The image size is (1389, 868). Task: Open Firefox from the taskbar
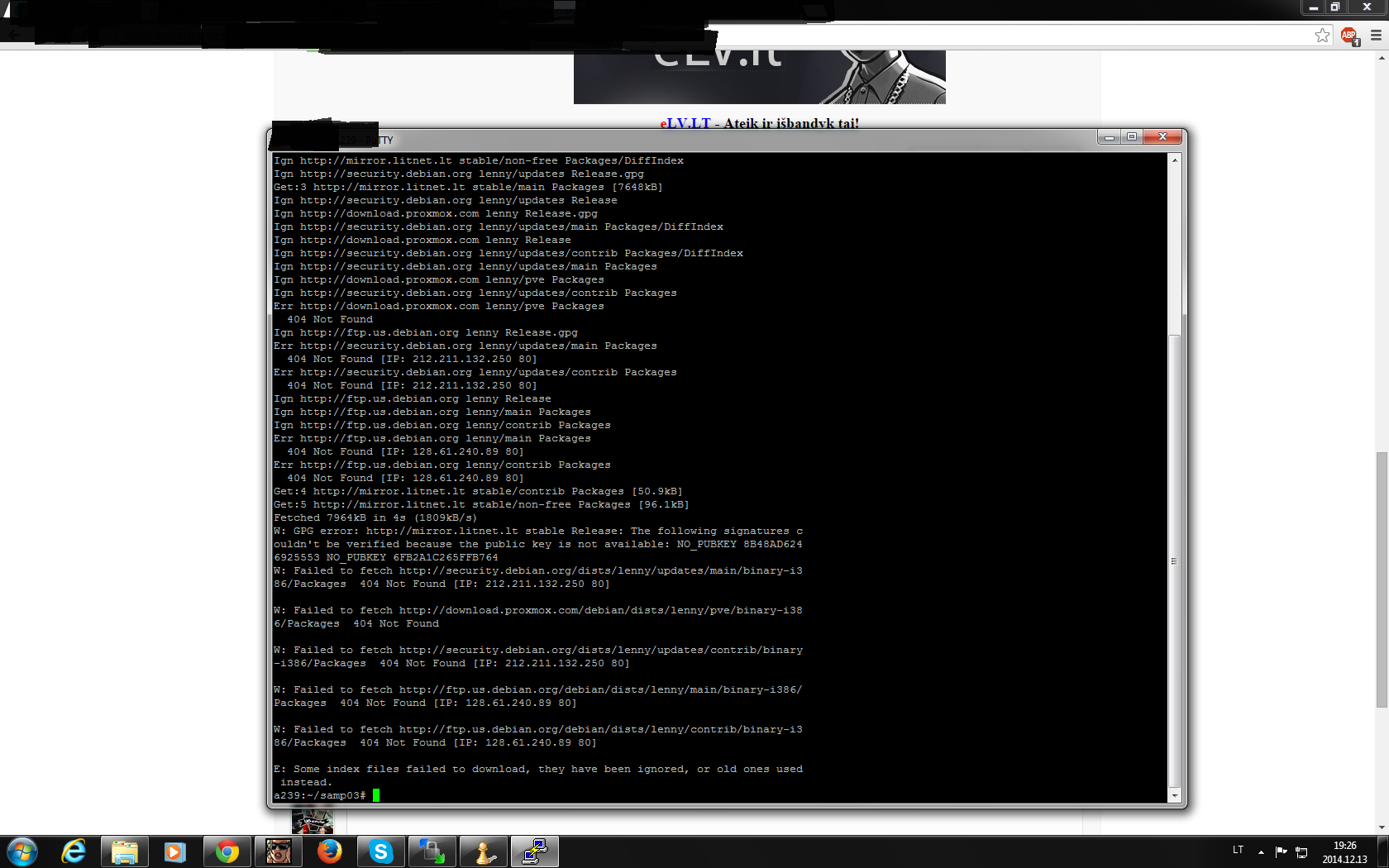[x=329, y=851]
